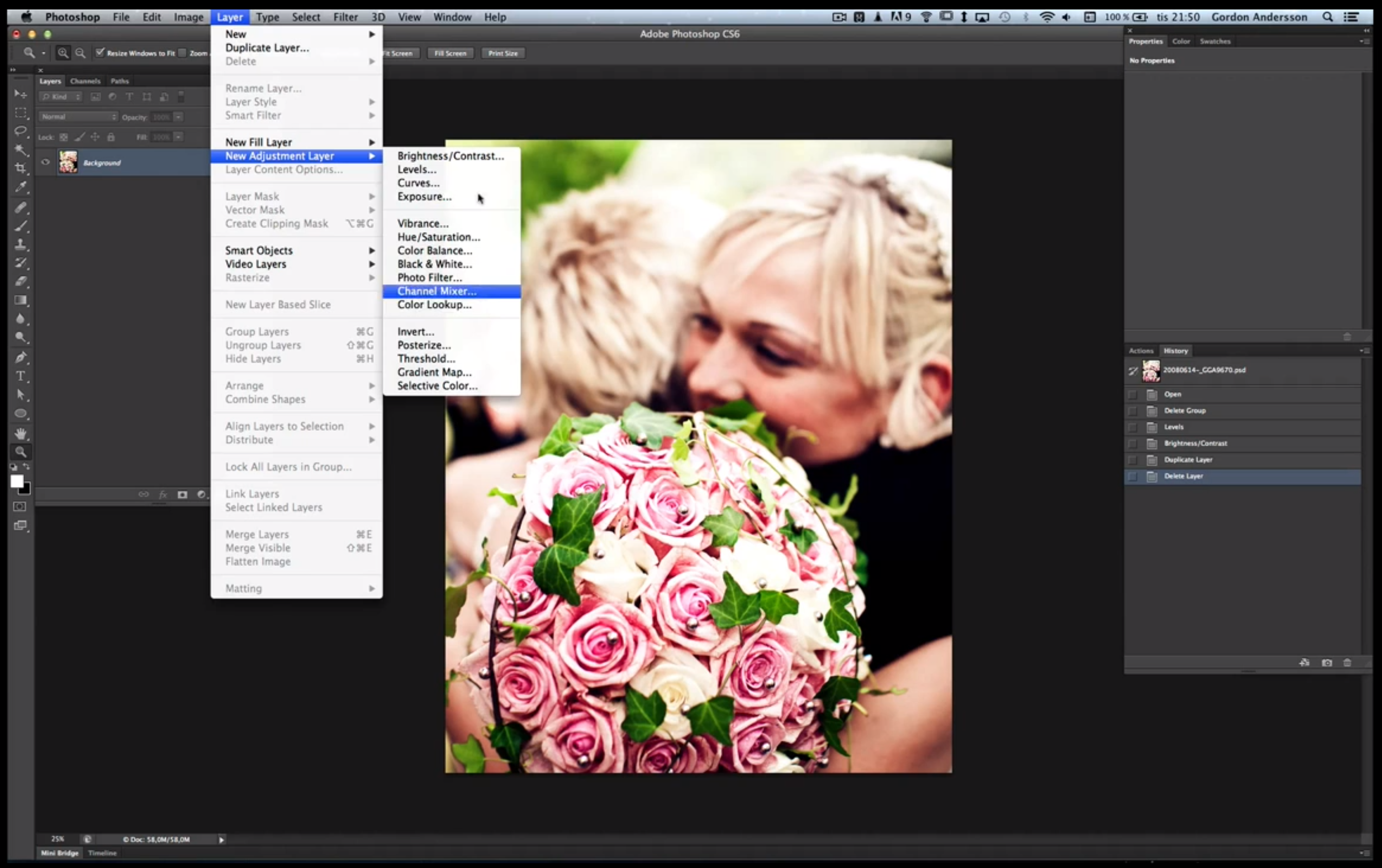The height and width of the screenshot is (868, 1382).
Task: Click the white foreground color swatch
Action: (16, 480)
